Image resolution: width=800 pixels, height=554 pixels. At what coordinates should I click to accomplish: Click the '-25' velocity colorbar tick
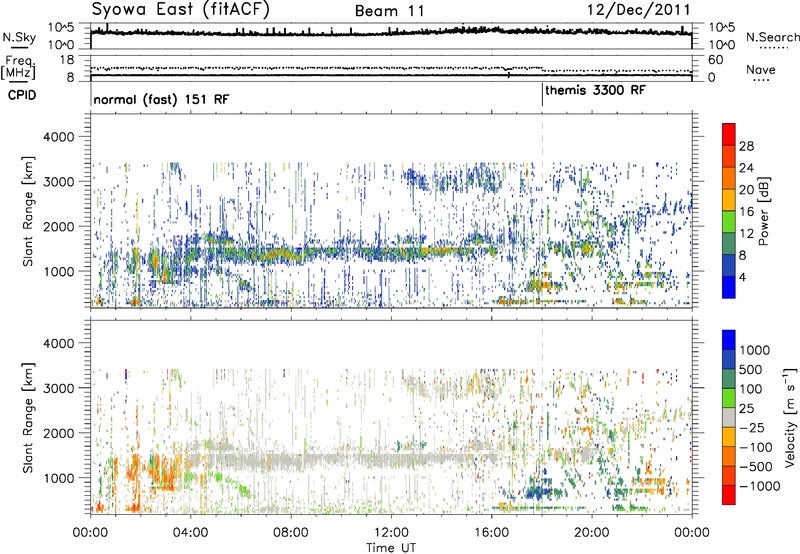[753, 427]
